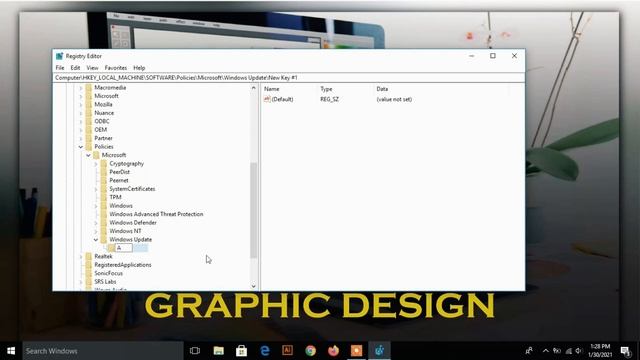Select the SonicFocus folder icon
The height and width of the screenshot is (360, 640).
[x=89, y=273]
